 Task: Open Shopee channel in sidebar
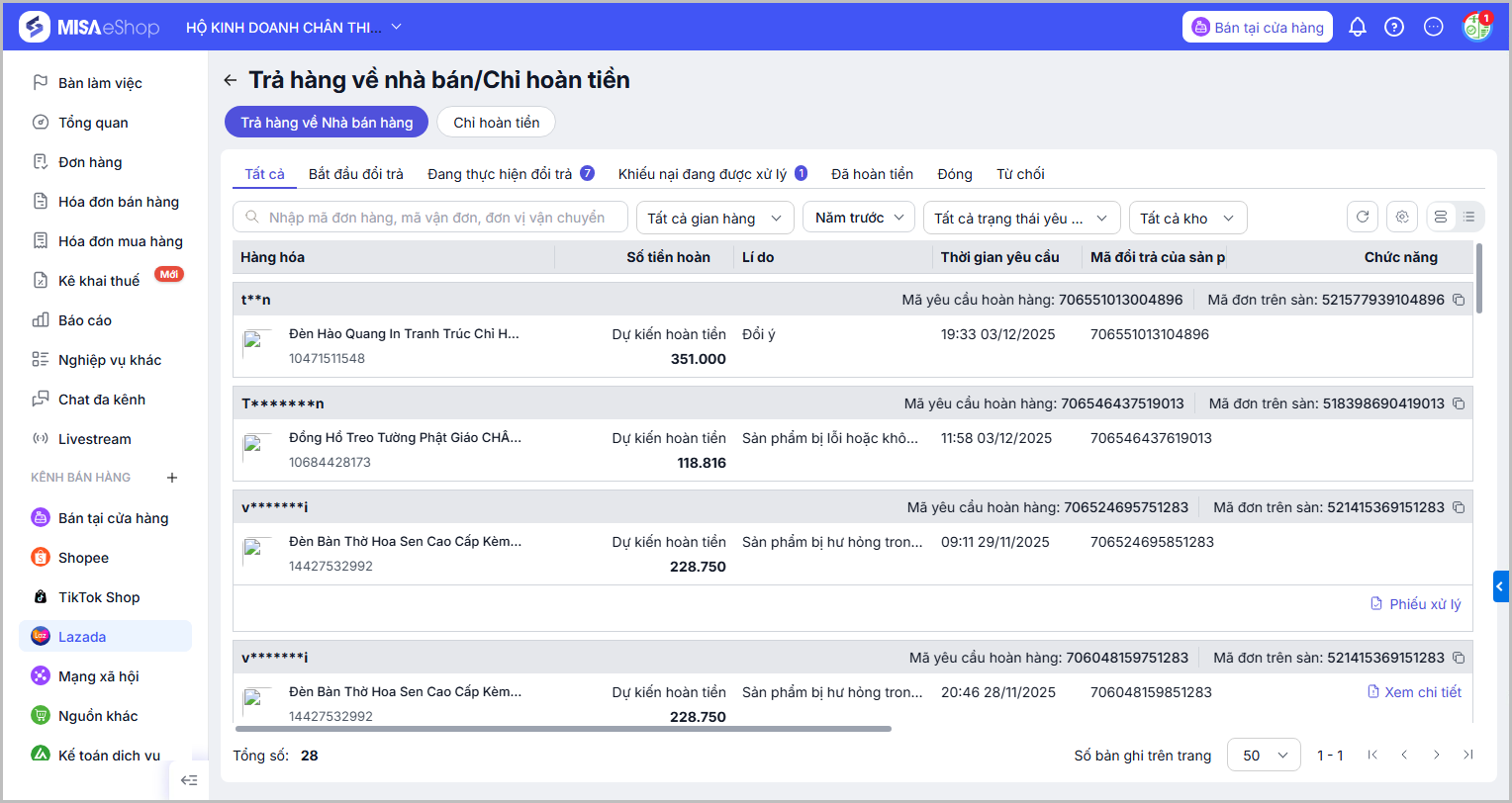point(83,558)
